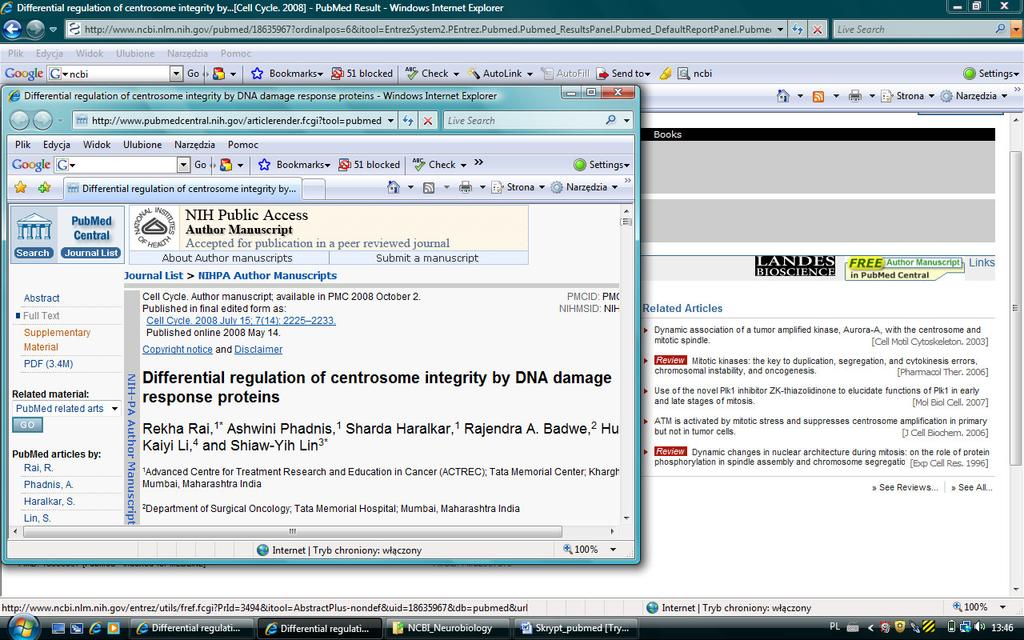1024x640 pixels.
Task: Click horizontal scrollbar in PubMed Central window
Action: click(293, 532)
